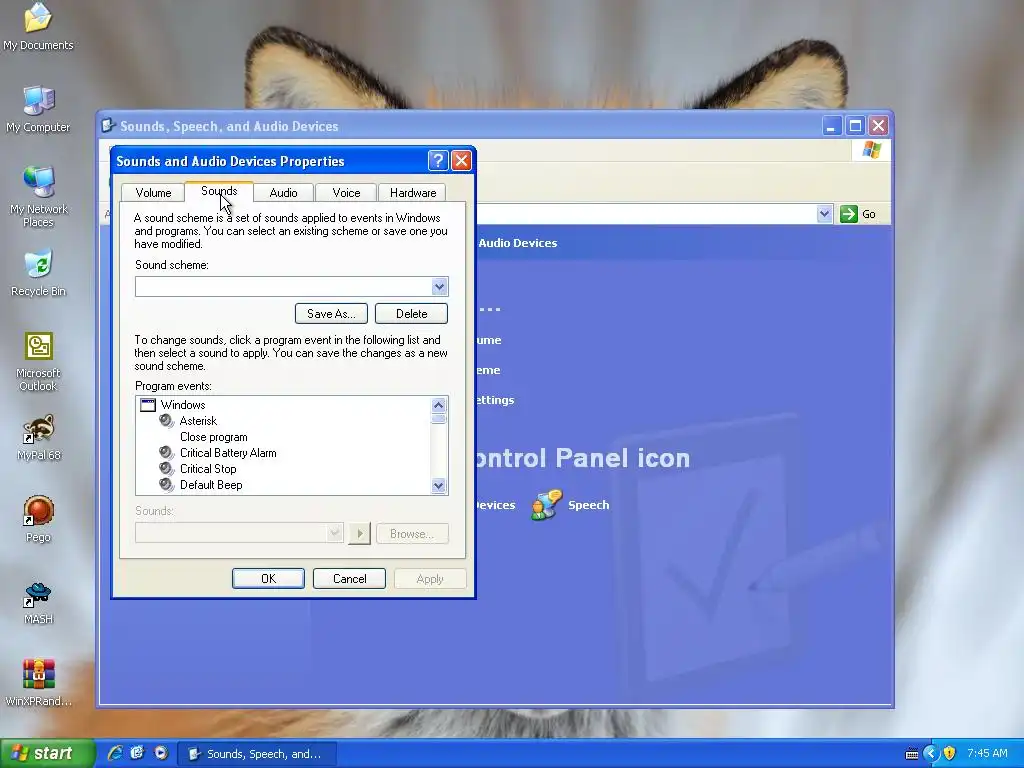Open the Sound scheme dropdown
The width and height of the screenshot is (1024, 768).
click(x=439, y=286)
